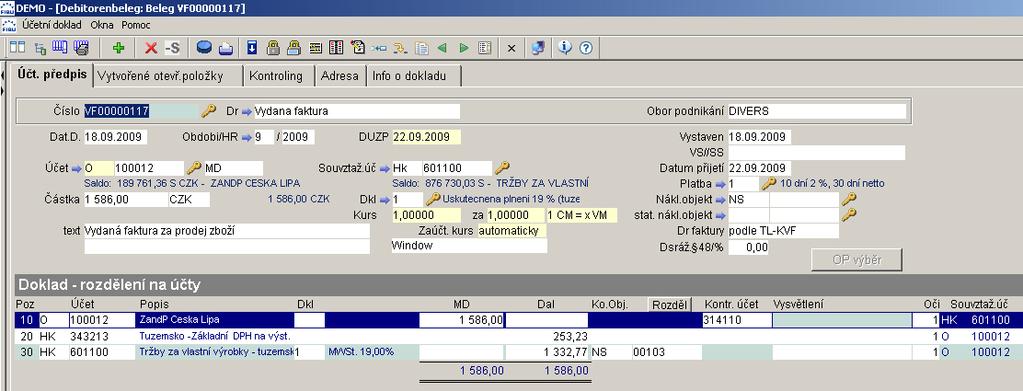Click the first padlock toolbar icon
Image resolution: width=1023 pixels, height=391 pixels.
[273, 48]
